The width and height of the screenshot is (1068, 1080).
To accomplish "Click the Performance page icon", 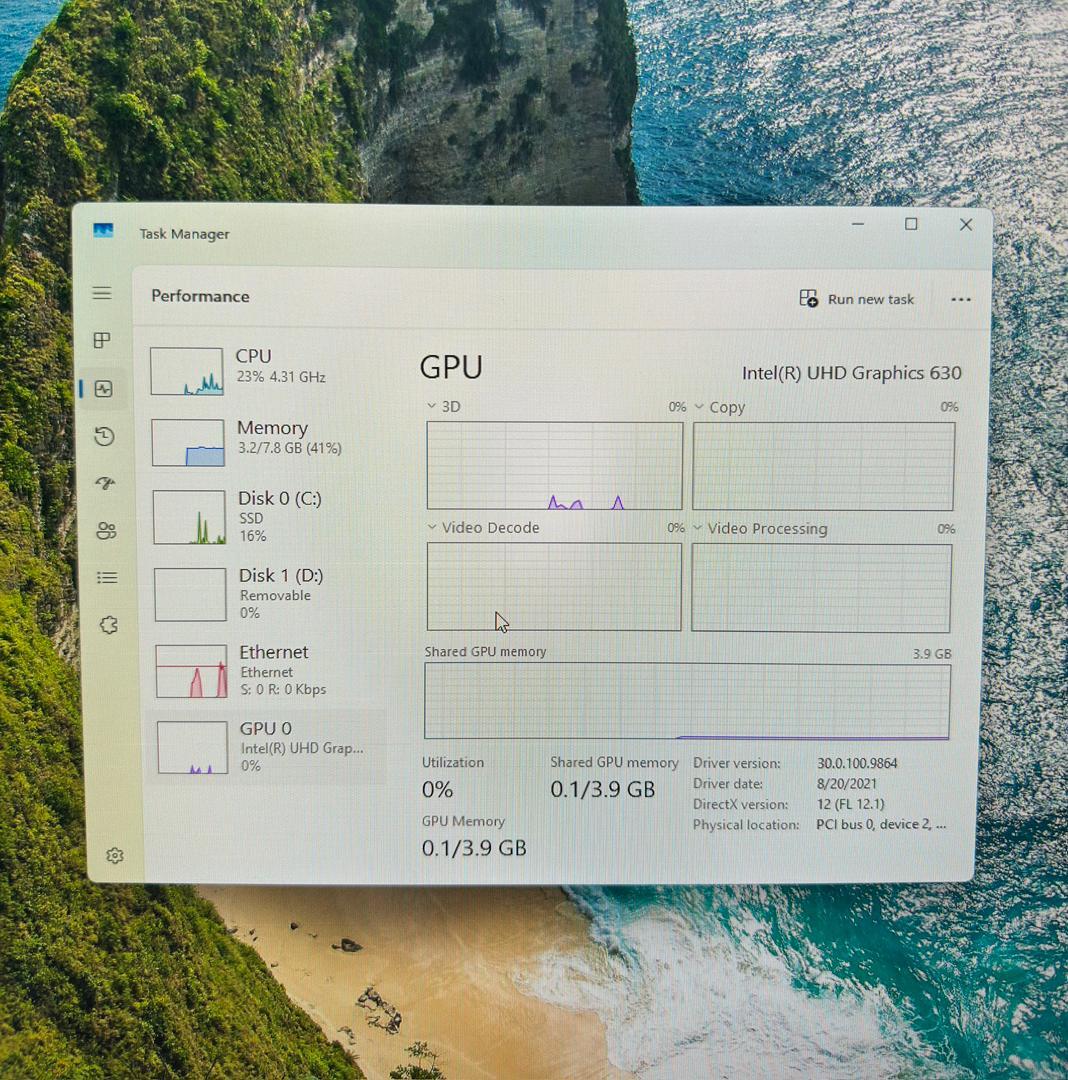I will coord(103,389).
